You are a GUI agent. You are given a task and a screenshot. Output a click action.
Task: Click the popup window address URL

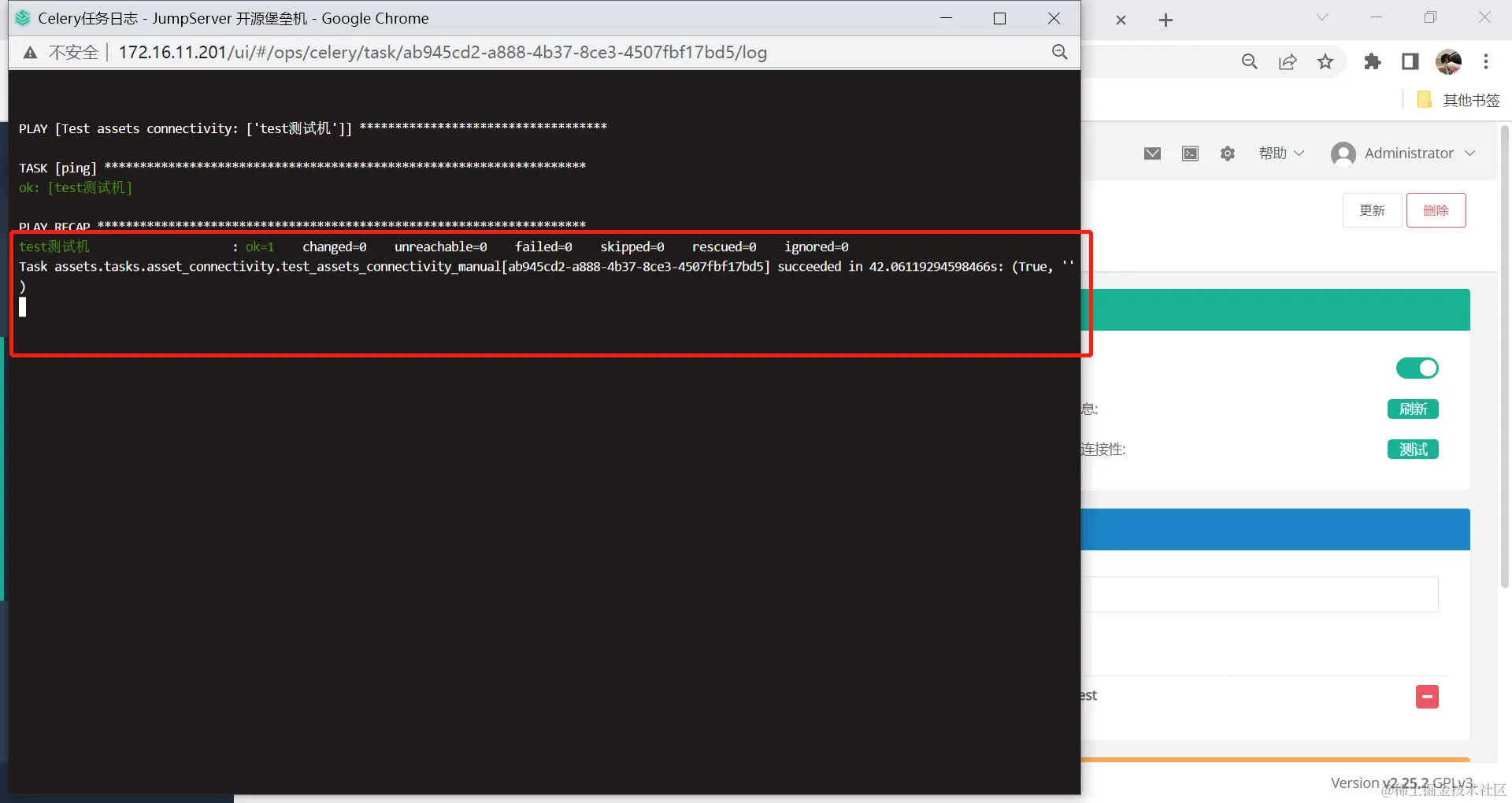pos(443,53)
